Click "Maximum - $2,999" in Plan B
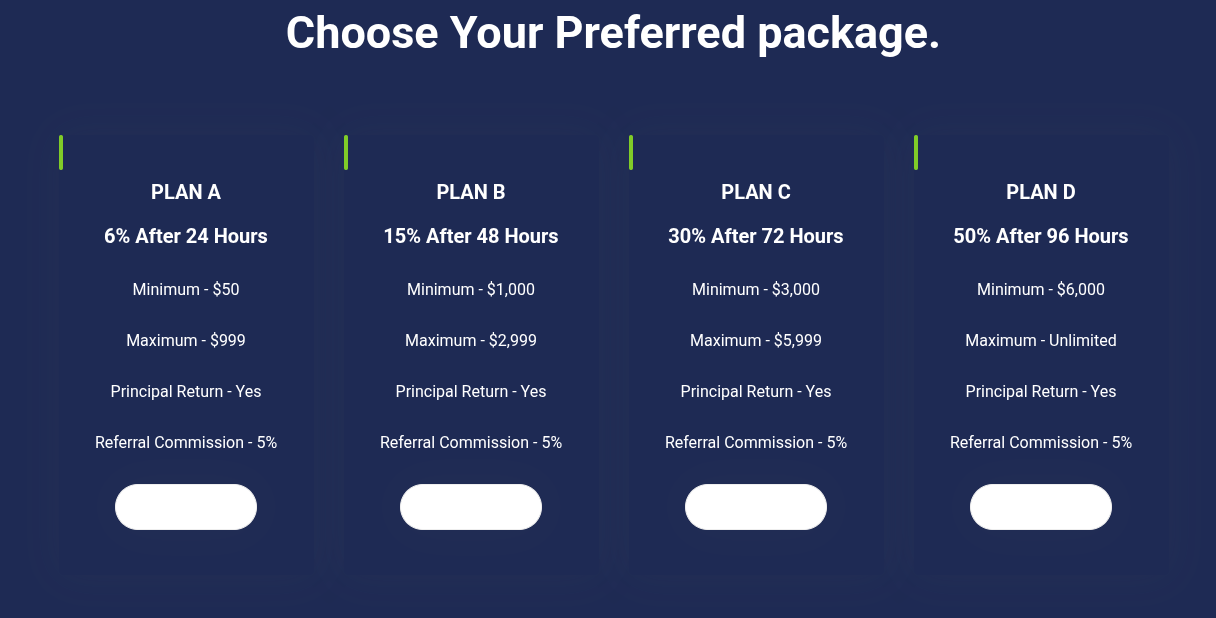 tap(471, 341)
